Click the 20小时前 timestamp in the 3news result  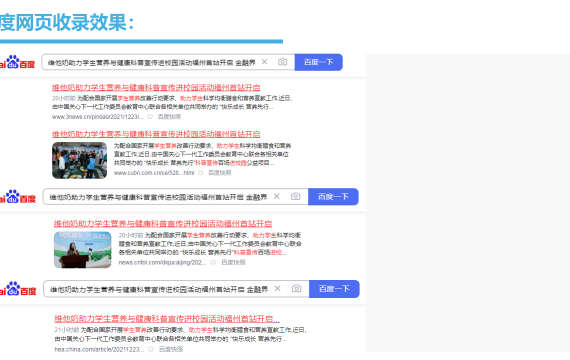64,98
